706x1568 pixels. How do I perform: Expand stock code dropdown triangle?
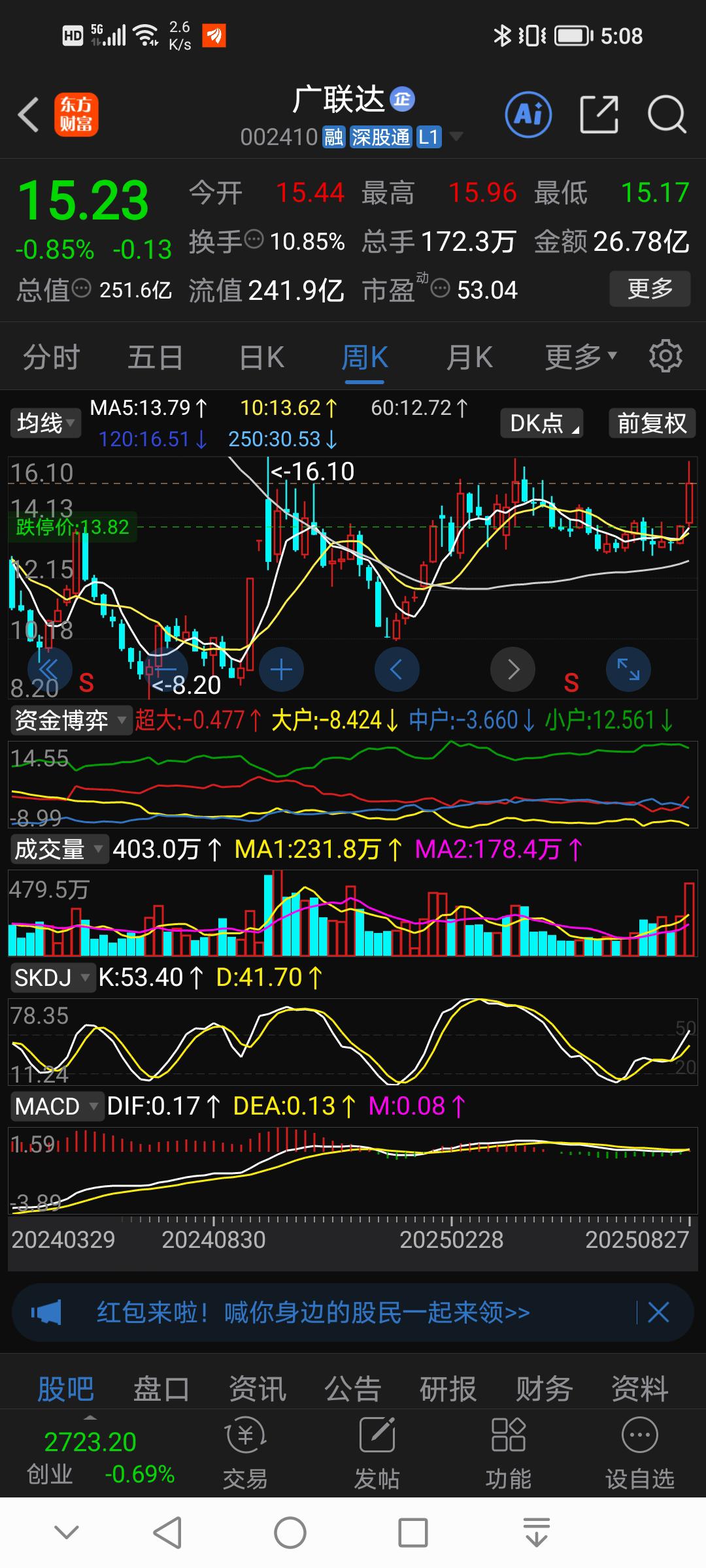click(x=456, y=137)
